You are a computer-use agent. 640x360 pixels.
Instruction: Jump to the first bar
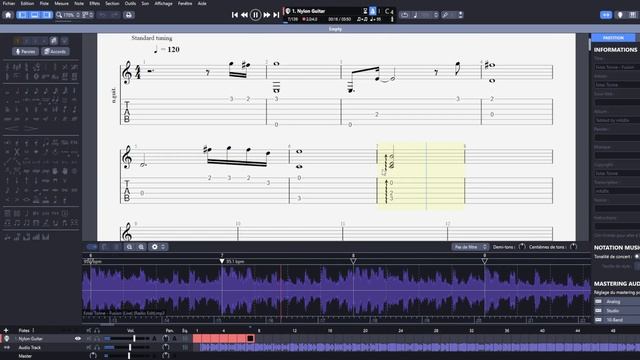pyautogui.click(x=235, y=15)
